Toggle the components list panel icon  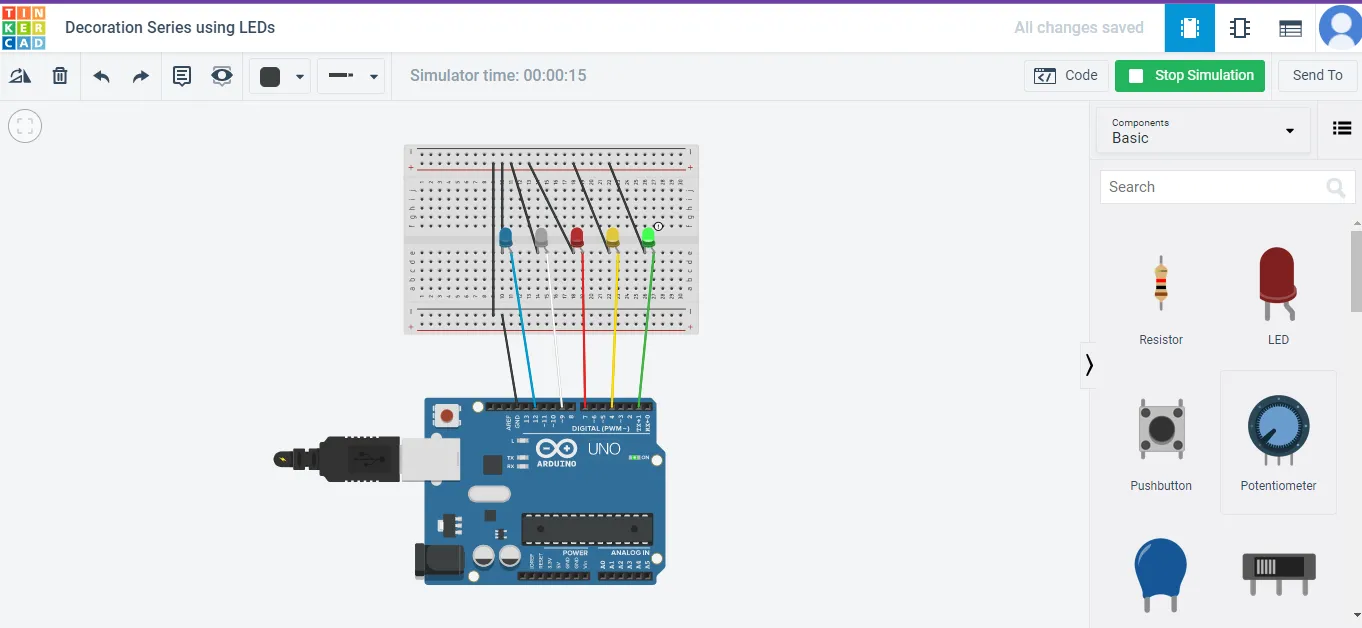(1341, 128)
